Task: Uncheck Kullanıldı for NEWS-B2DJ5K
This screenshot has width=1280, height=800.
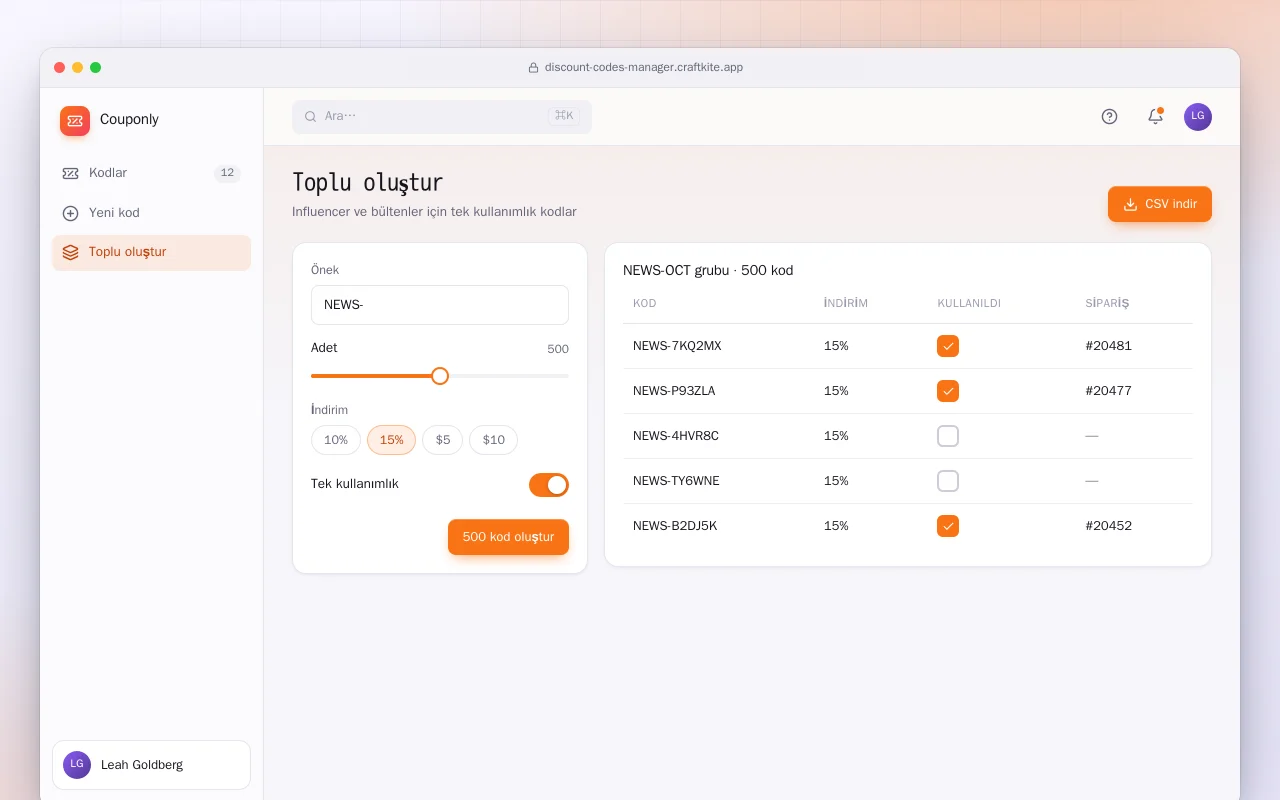Action: pos(948,526)
